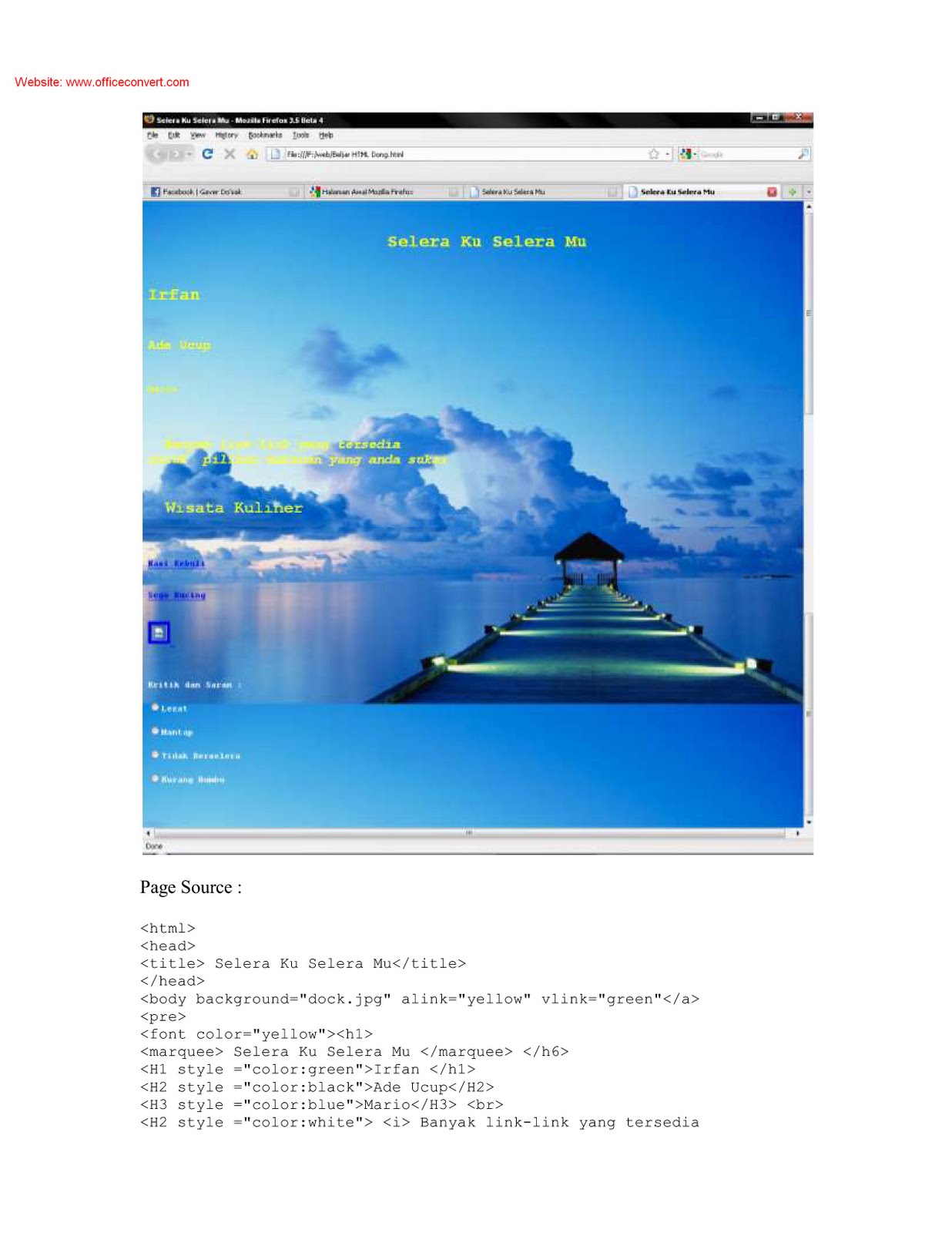Image resolution: width=952 pixels, height=1233 pixels.
Task: Reload the page with the blue Reload icon
Action: tap(207, 154)
